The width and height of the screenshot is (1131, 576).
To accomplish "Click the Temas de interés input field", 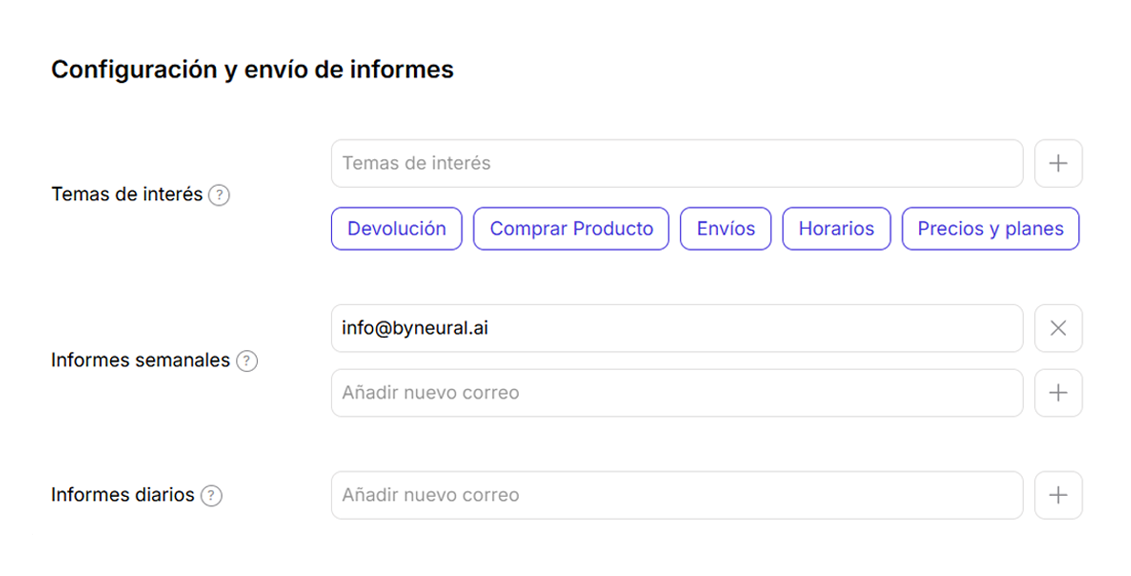I will pos(676,163).
